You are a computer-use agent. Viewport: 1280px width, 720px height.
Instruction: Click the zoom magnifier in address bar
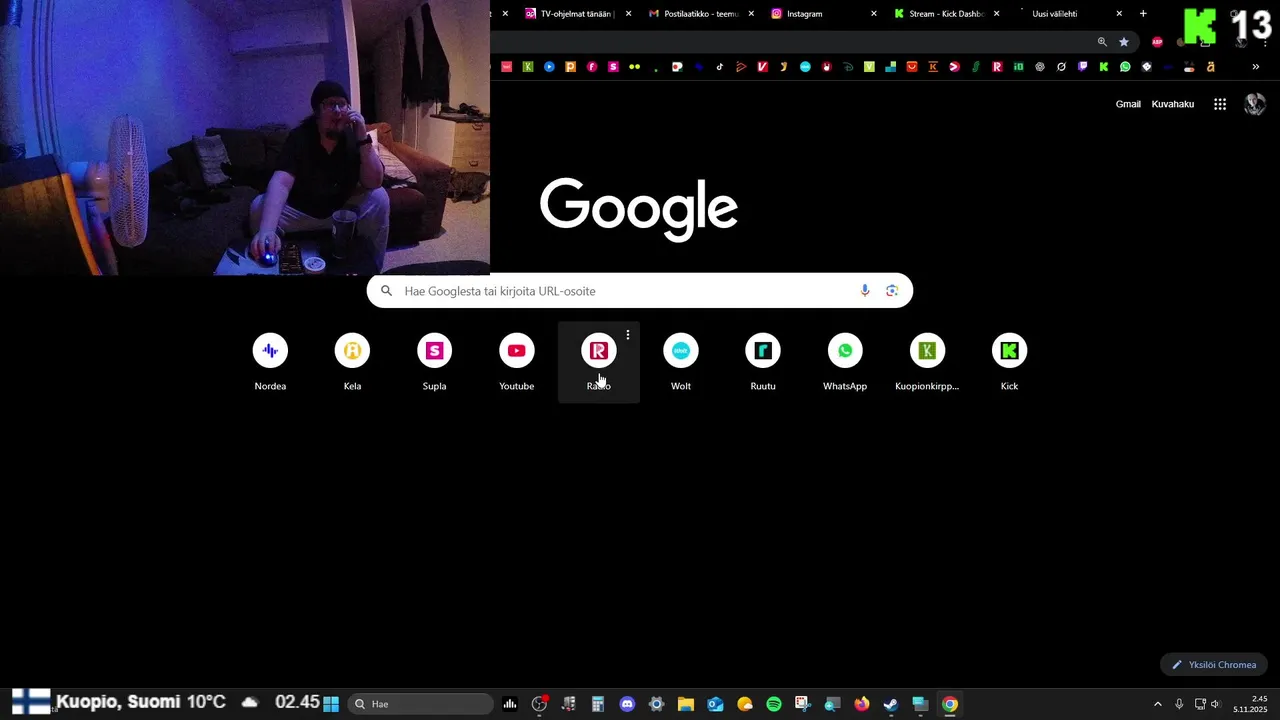1102,42
